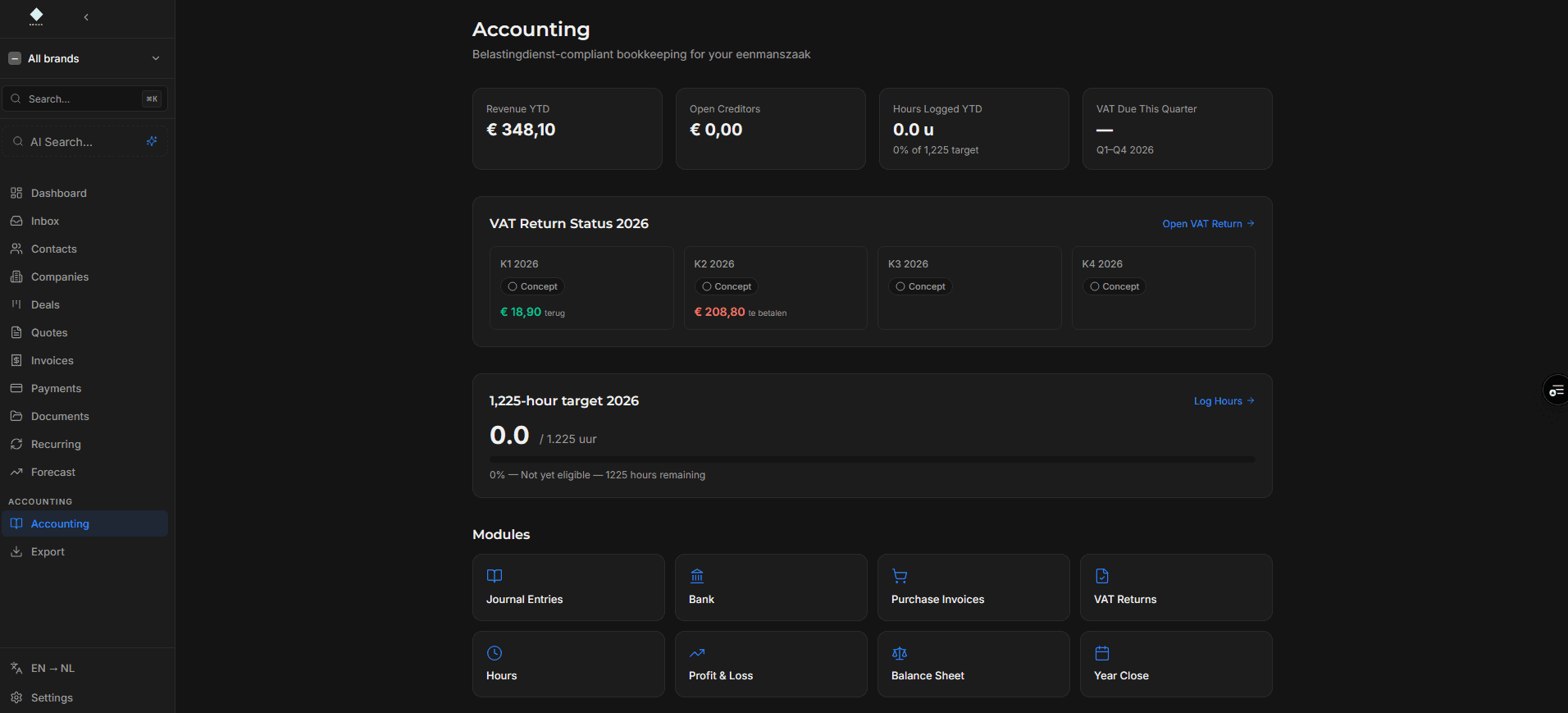Click the AI sparkle icon

[152, 142]
